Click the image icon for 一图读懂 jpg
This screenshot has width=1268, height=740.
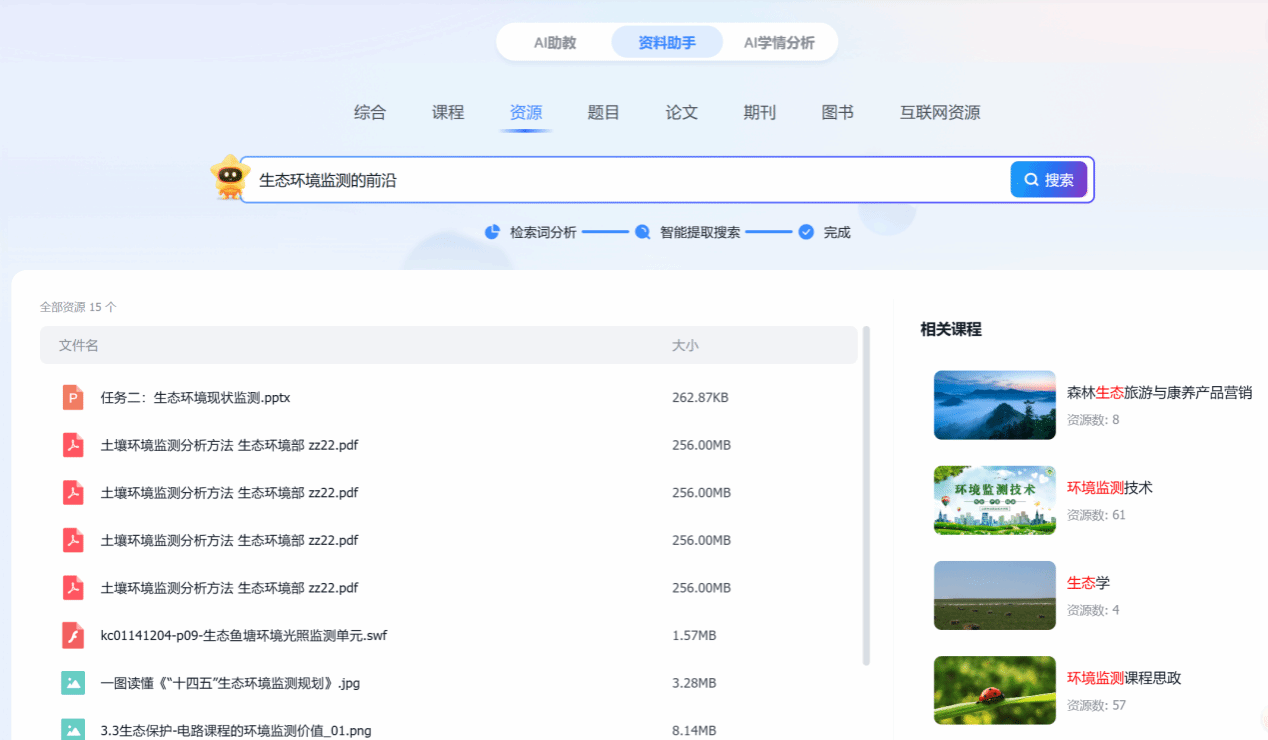(73, 683)
